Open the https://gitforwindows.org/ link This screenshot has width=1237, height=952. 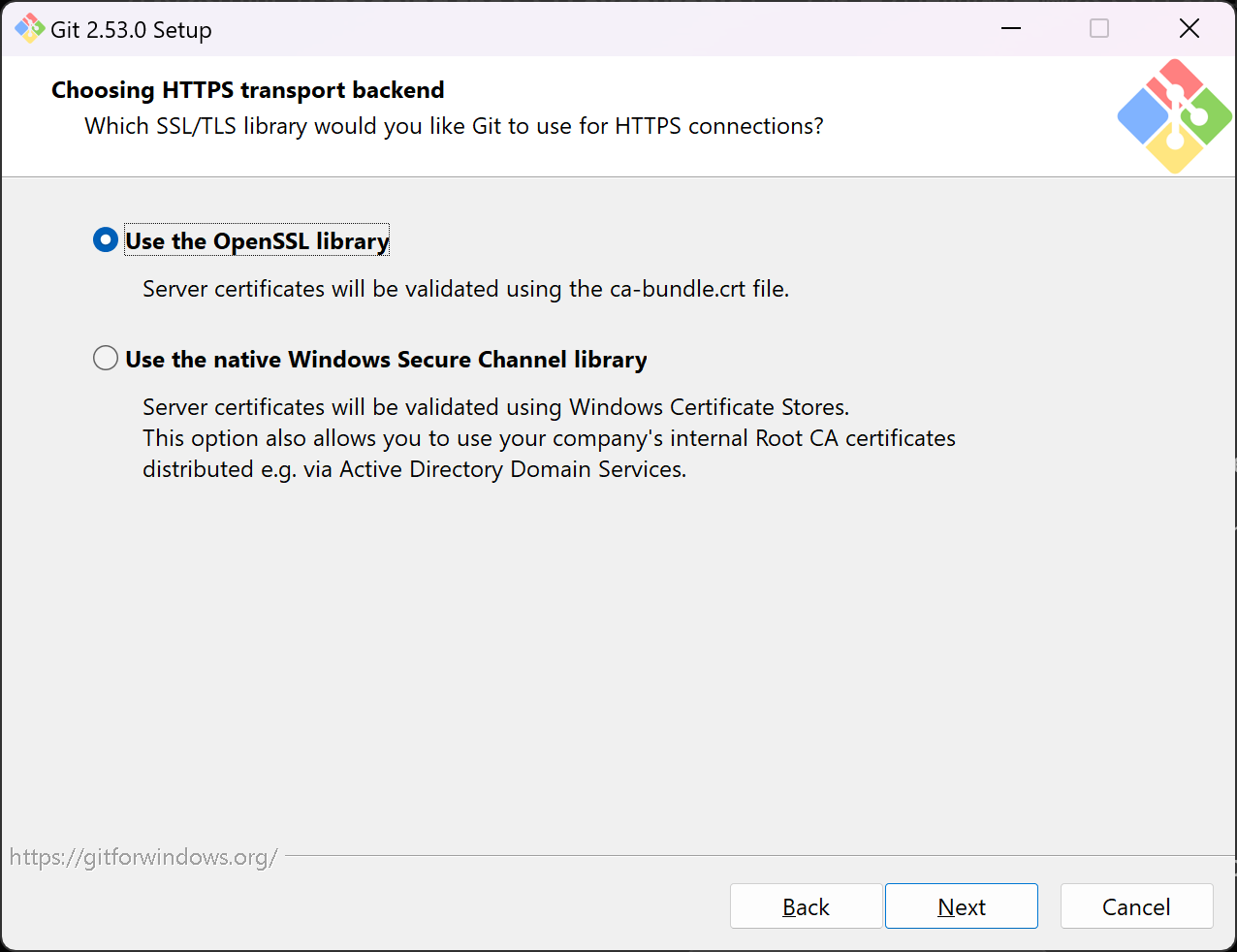click(x=143, y=857)
